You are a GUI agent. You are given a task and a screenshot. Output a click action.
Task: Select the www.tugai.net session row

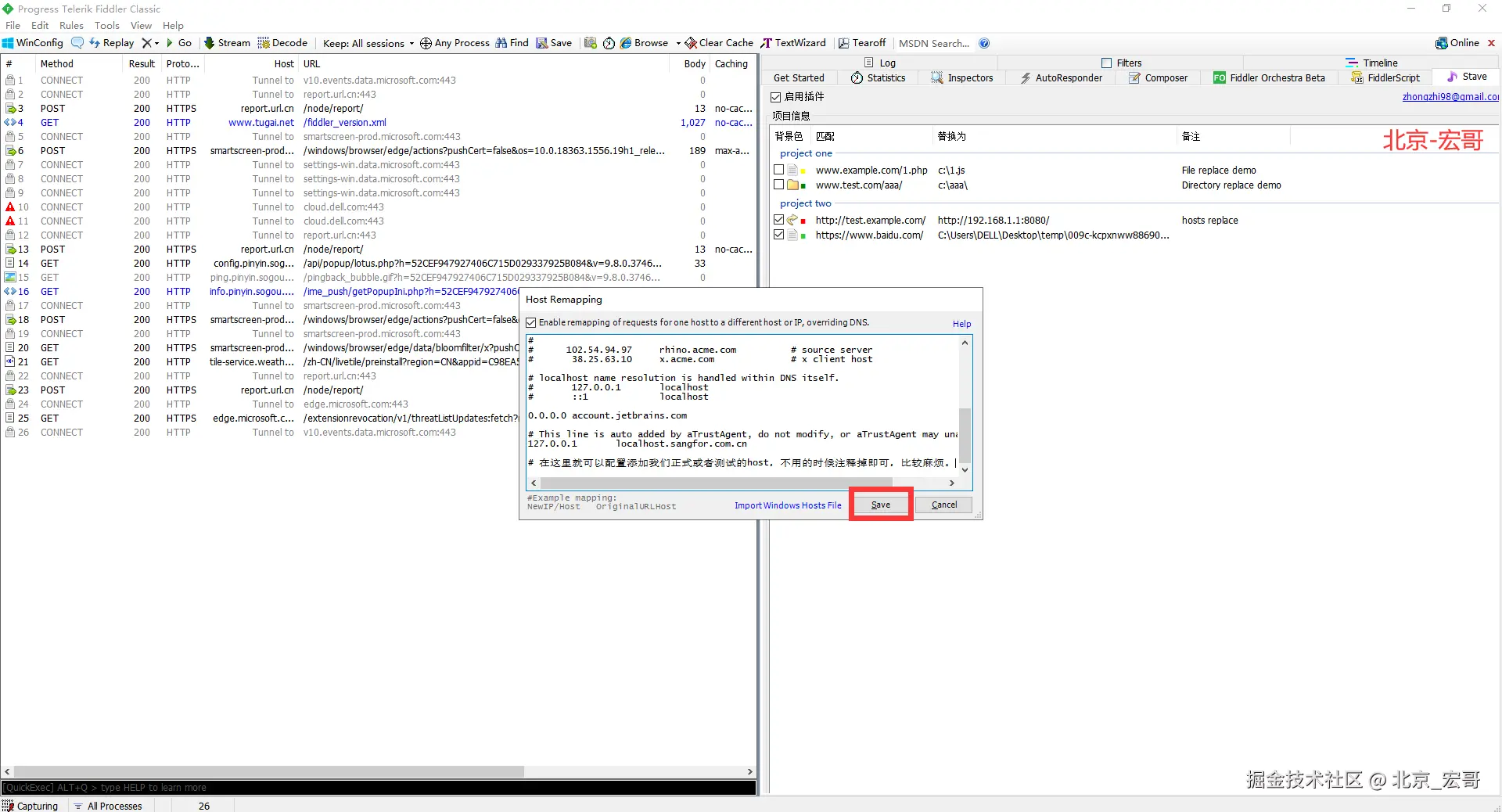pyautogui.click(x=378, y=123)
